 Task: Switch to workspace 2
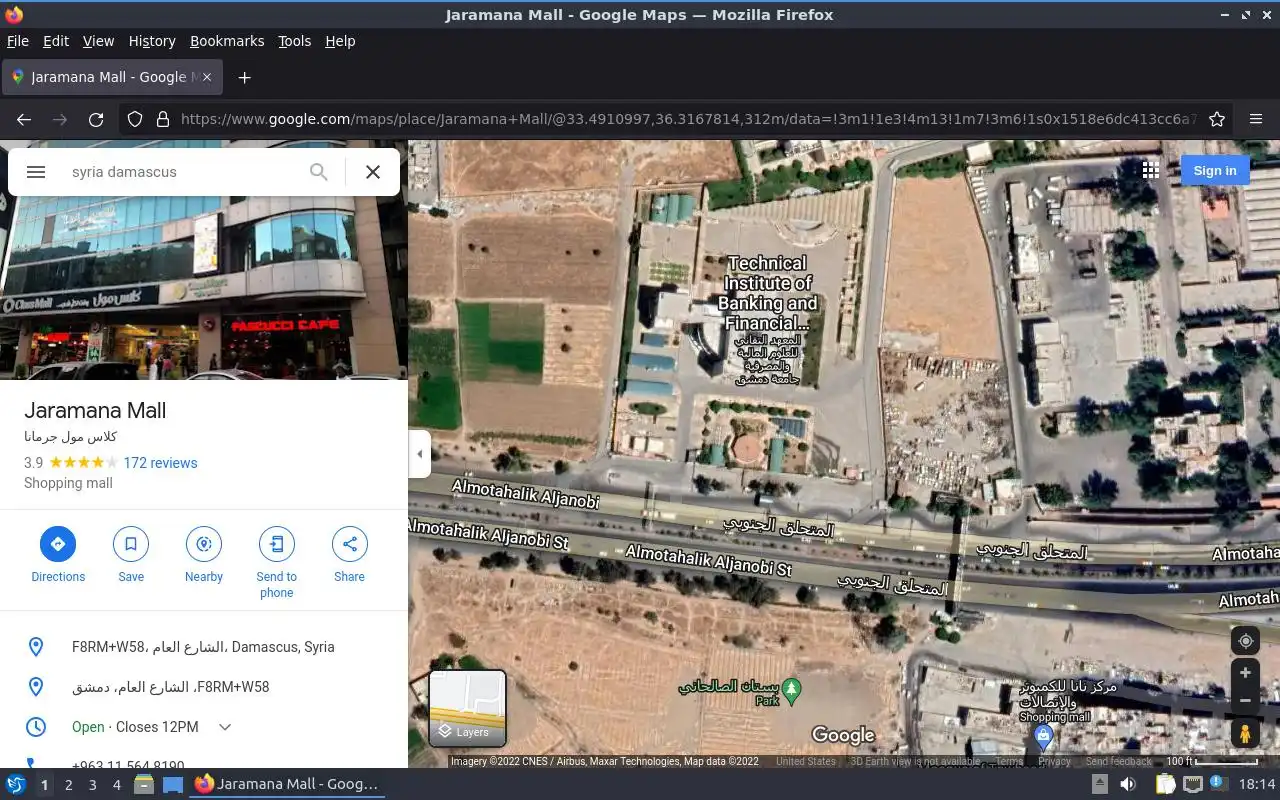68,785
